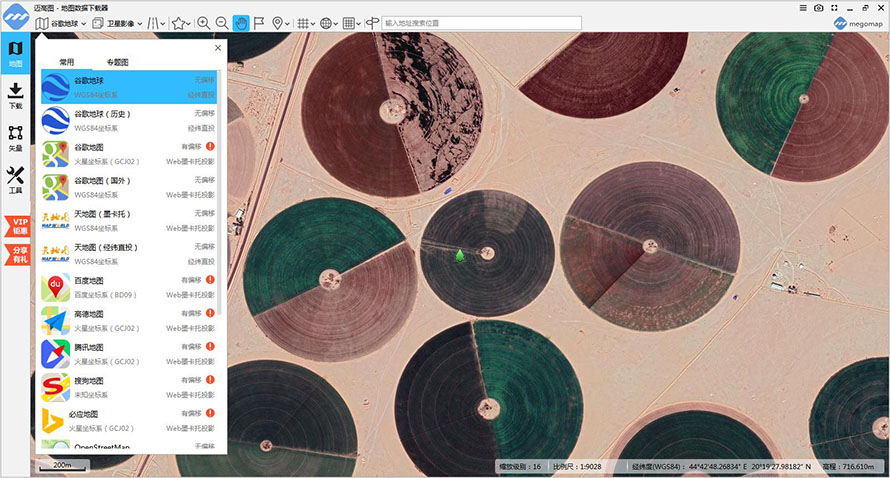This screenshot has width=890, height=478.
Task: Select the hand pan tool
Action: point(241,22)
